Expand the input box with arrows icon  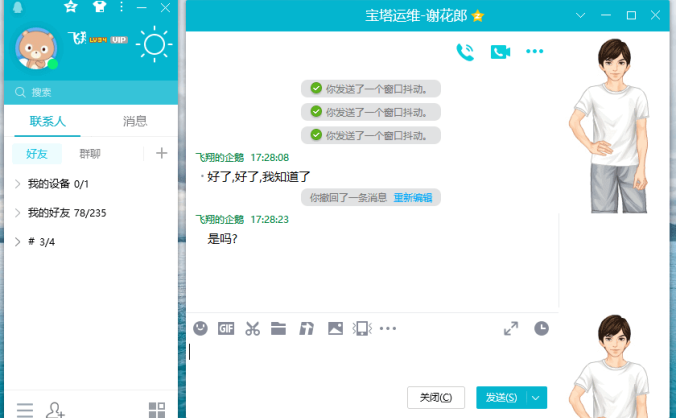[x=511, y=328]
